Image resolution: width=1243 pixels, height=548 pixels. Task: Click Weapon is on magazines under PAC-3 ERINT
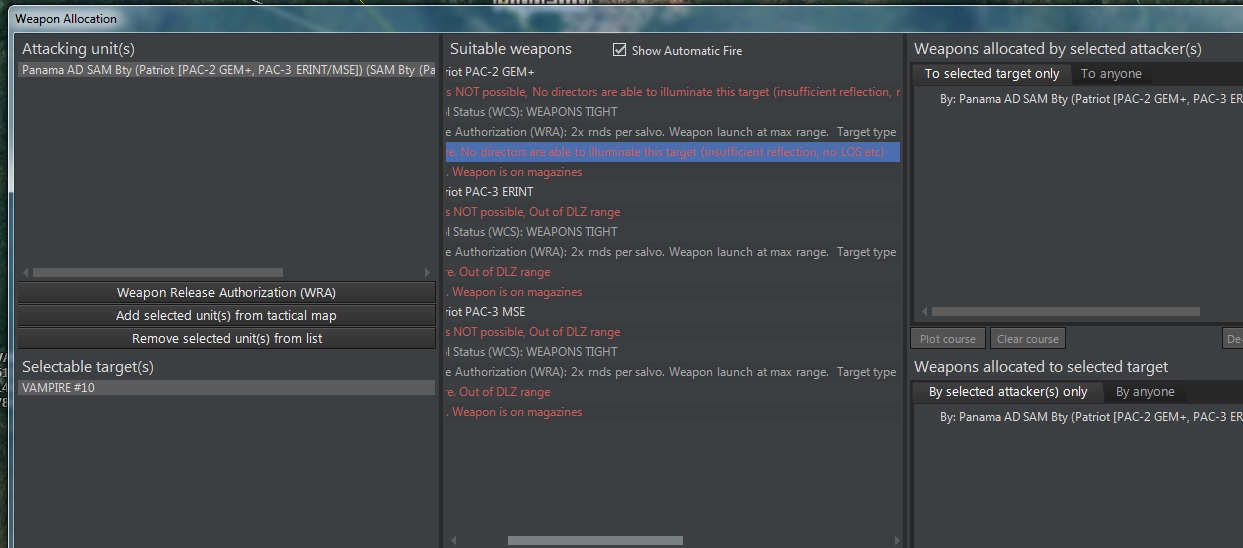pos(672,292)
